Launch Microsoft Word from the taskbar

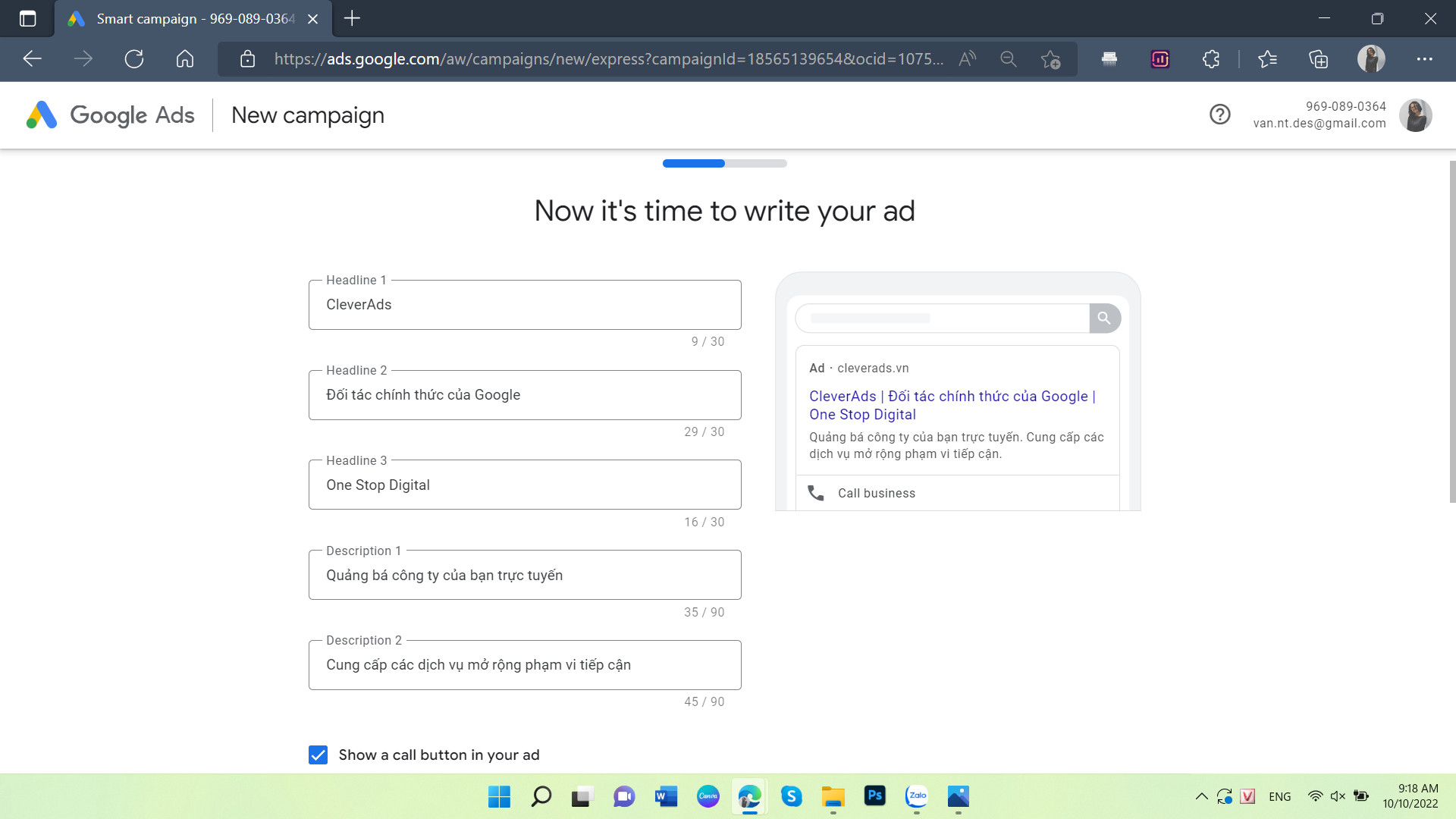click(666, 796)
